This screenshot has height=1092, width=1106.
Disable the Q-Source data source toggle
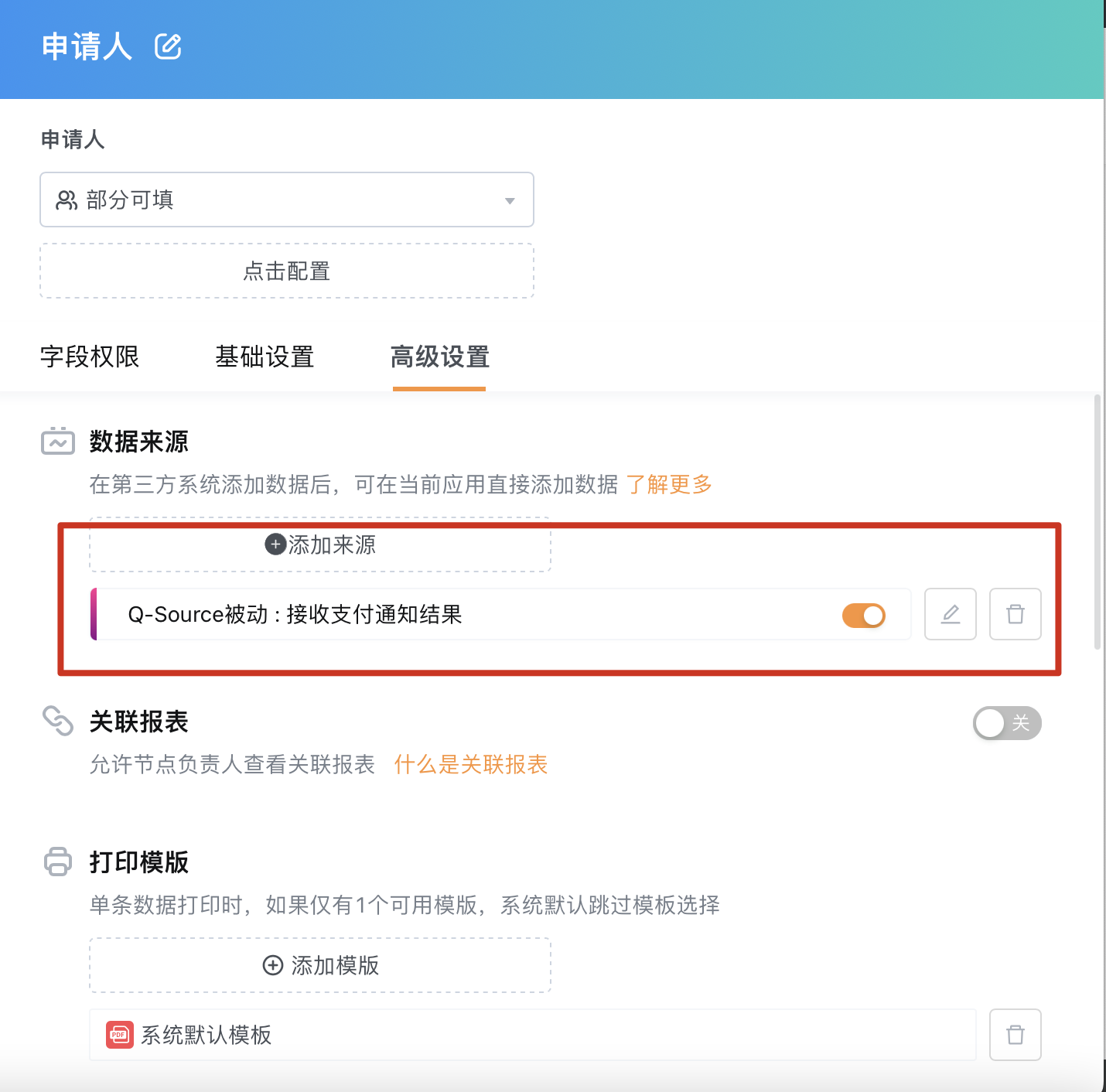864,616
